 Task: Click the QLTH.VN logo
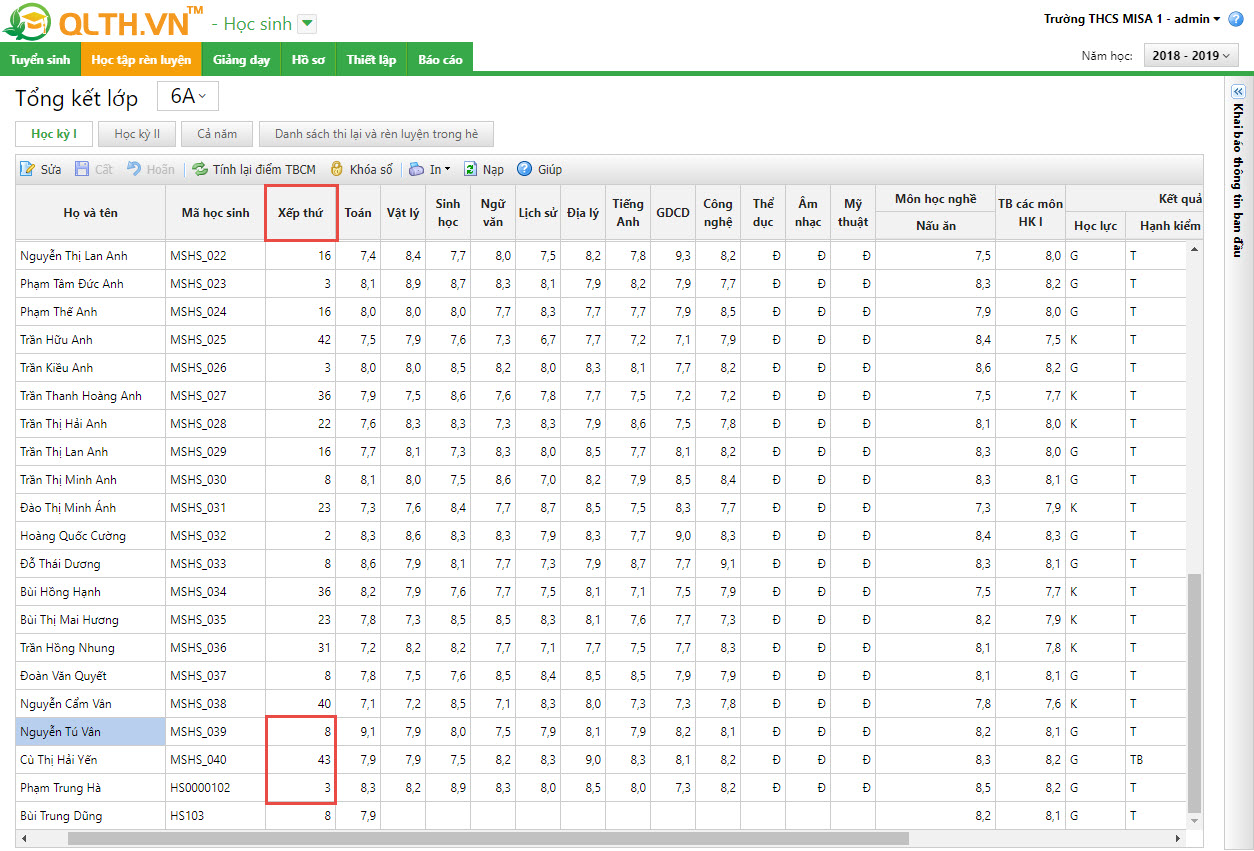click(x=104, y=22)
